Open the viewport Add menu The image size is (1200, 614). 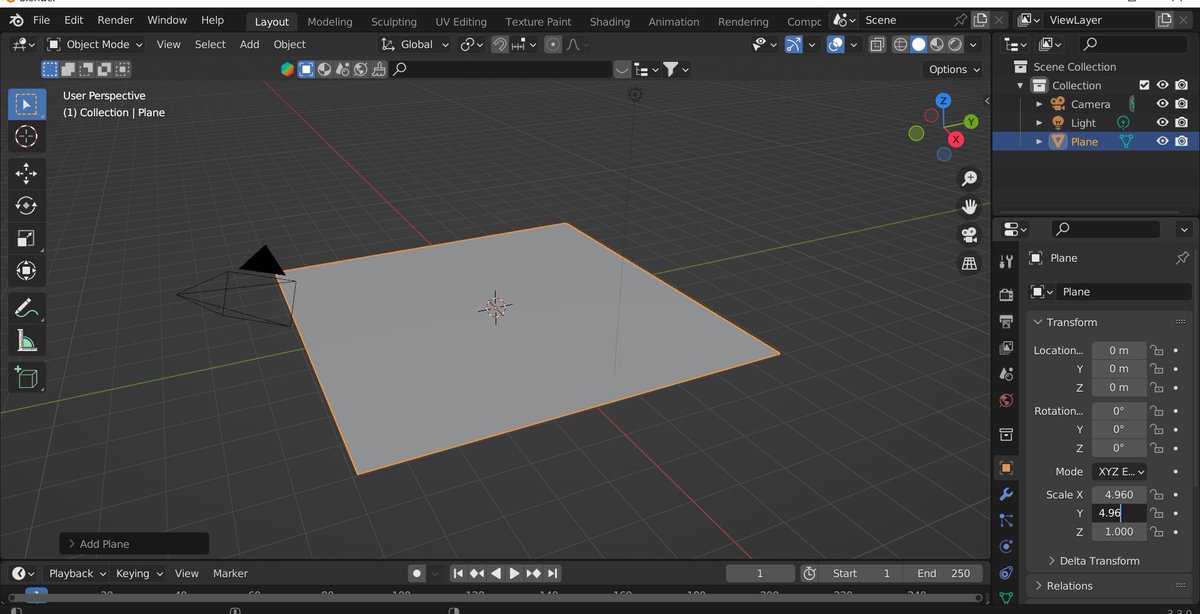pos(250,44)
